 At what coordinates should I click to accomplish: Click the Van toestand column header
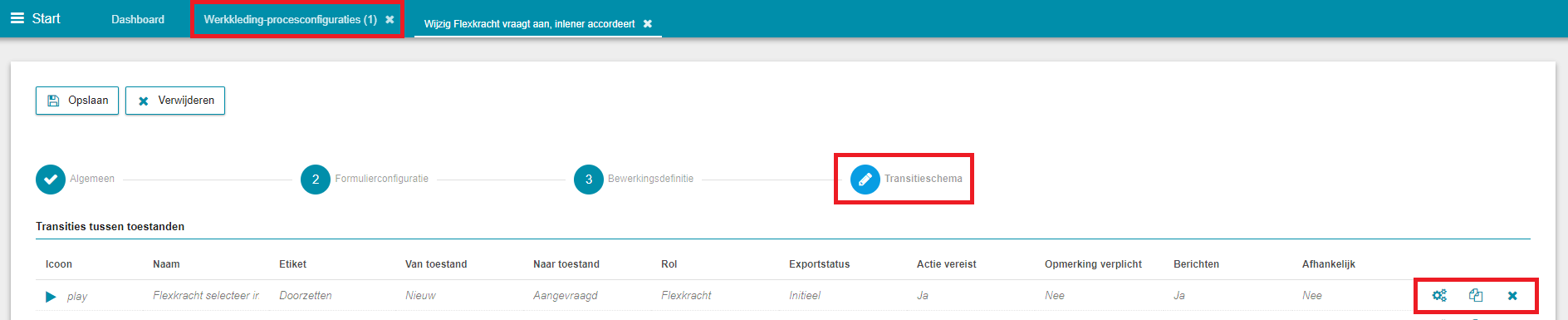(436, 264)
